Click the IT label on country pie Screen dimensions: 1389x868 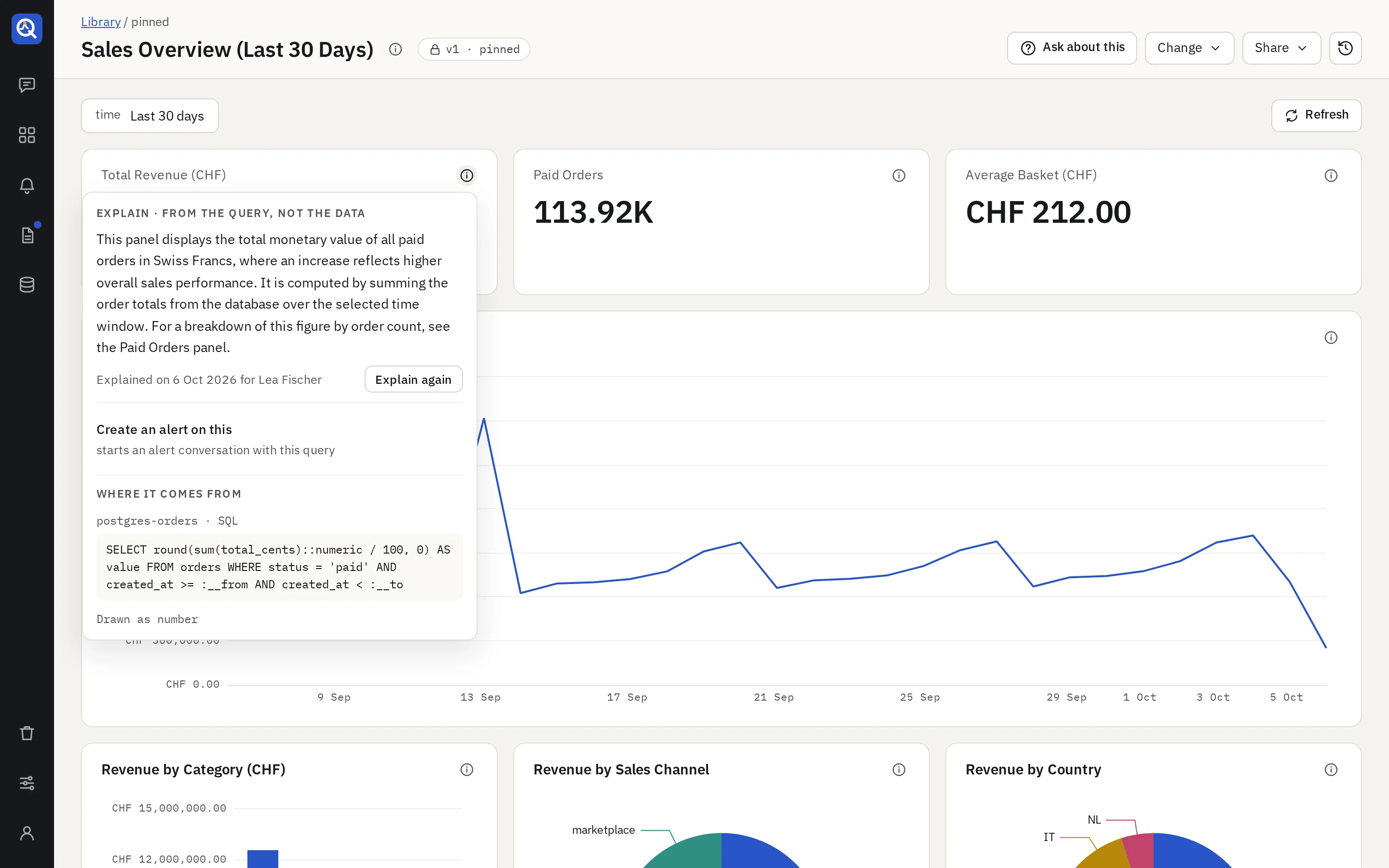point(1049,837)
